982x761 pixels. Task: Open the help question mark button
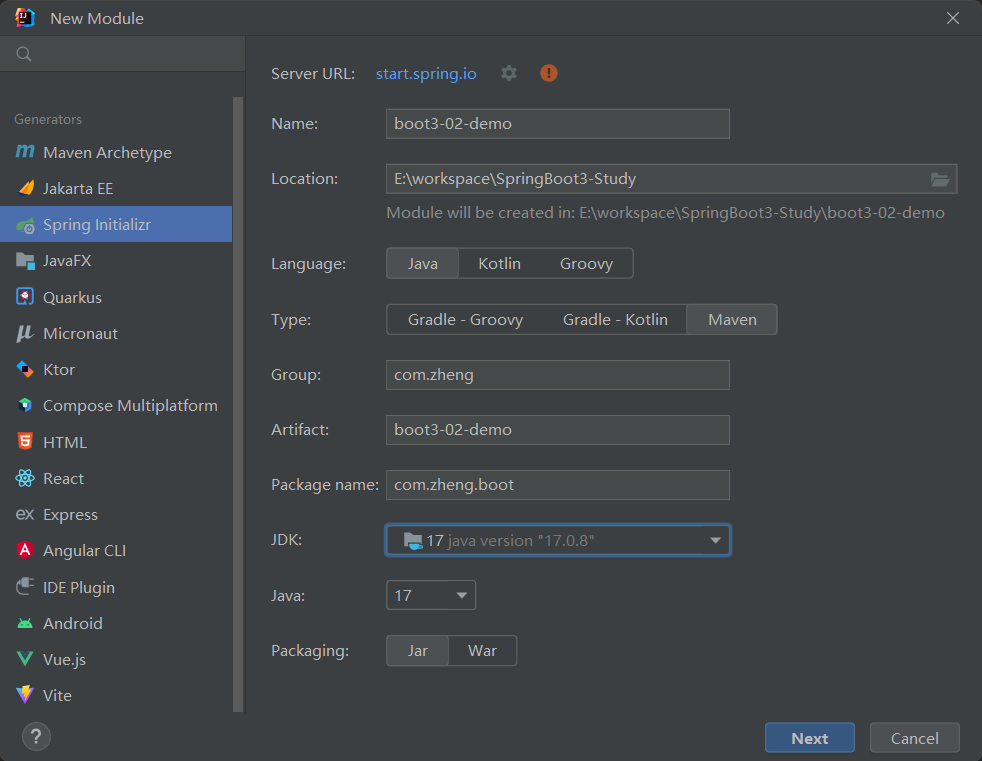click(x=36, y=737)
